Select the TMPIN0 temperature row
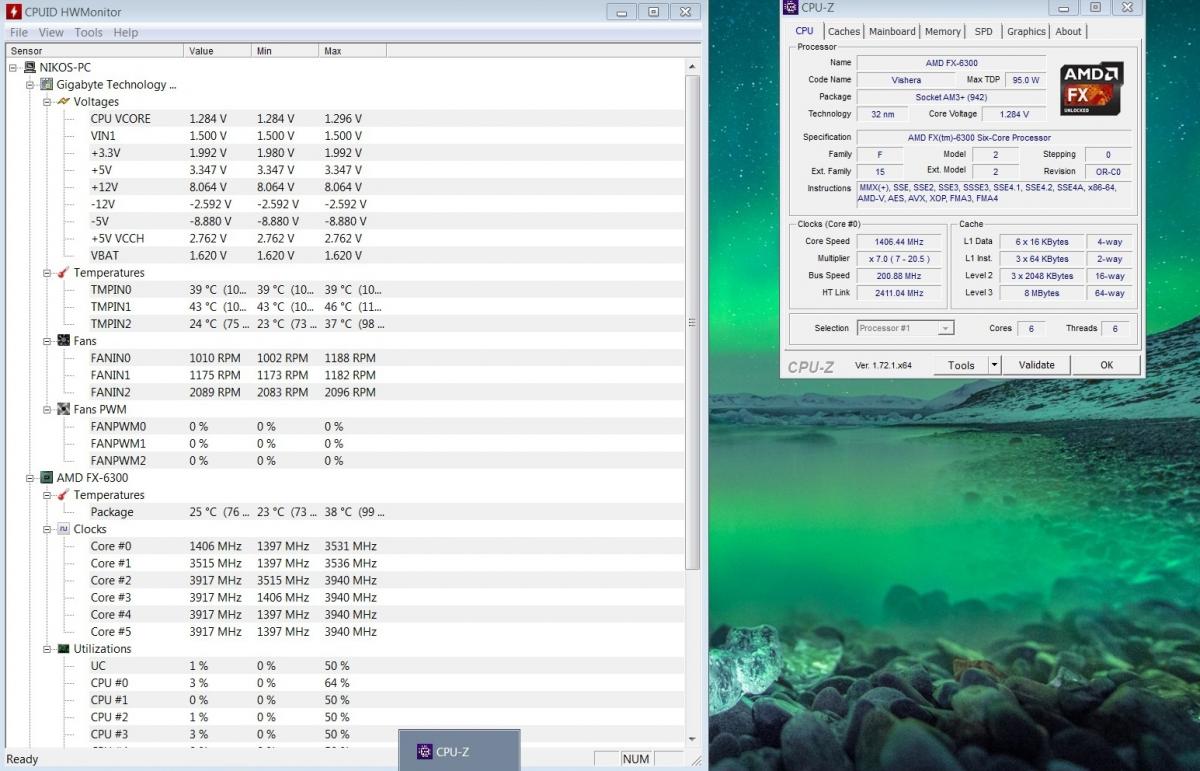Viewport: 1200px width, 771px height. 344,290
